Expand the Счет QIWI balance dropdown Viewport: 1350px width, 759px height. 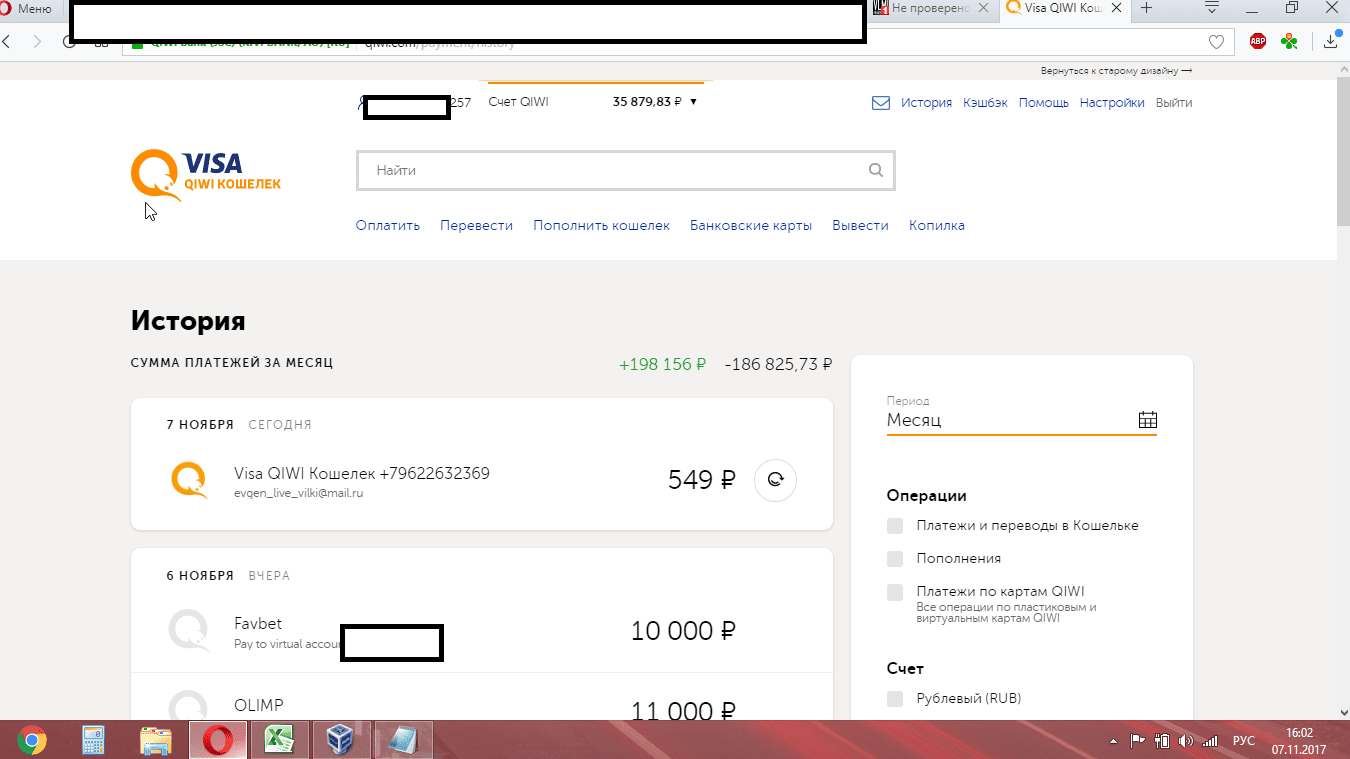693,102
